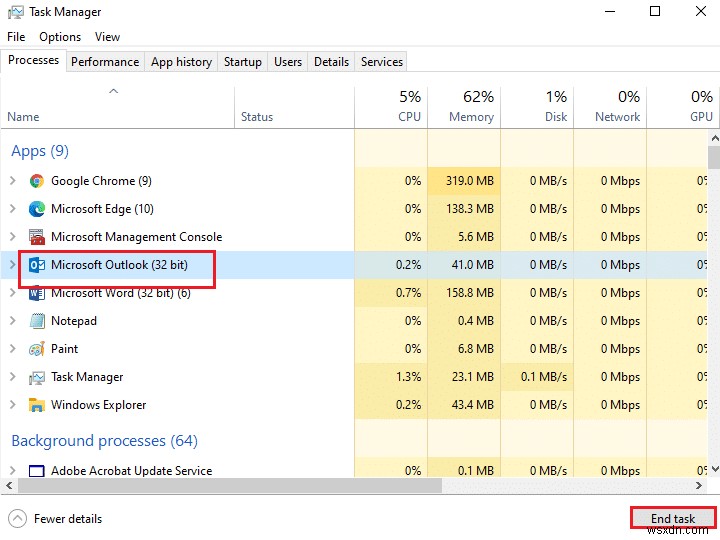Screen dimensions: 720x540
Task: Click the Microsoft Outlook app icon
Action: tap(37, 265)
